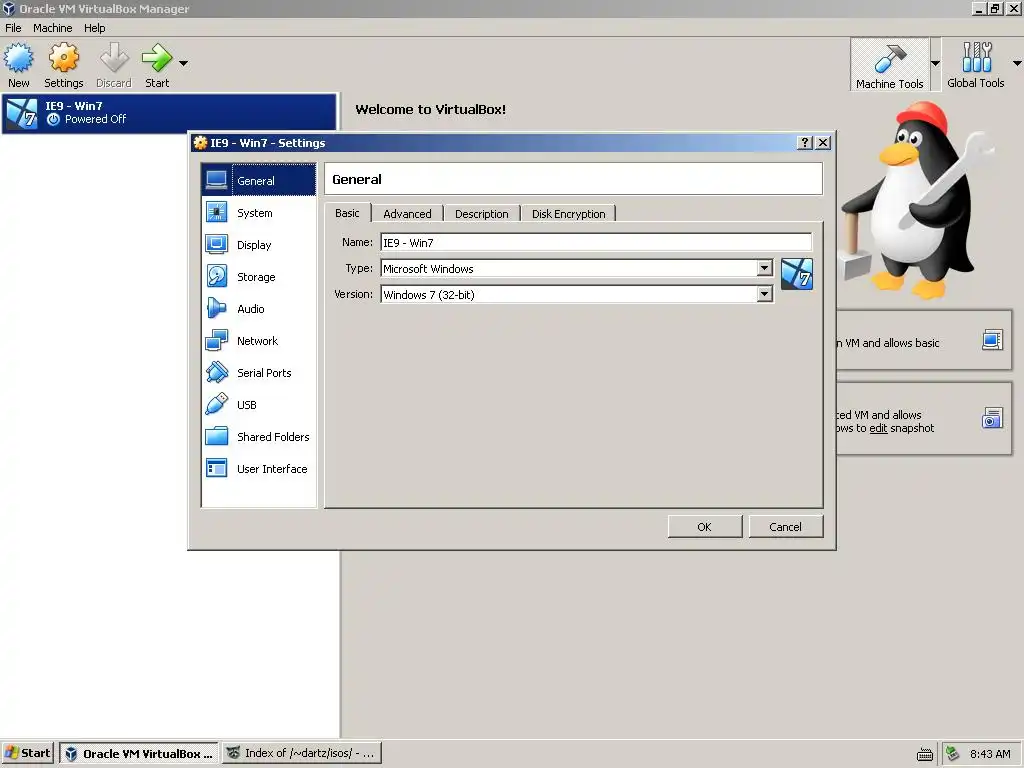
Task: Click the Settings dialog gear title icon
Action: 200,142
